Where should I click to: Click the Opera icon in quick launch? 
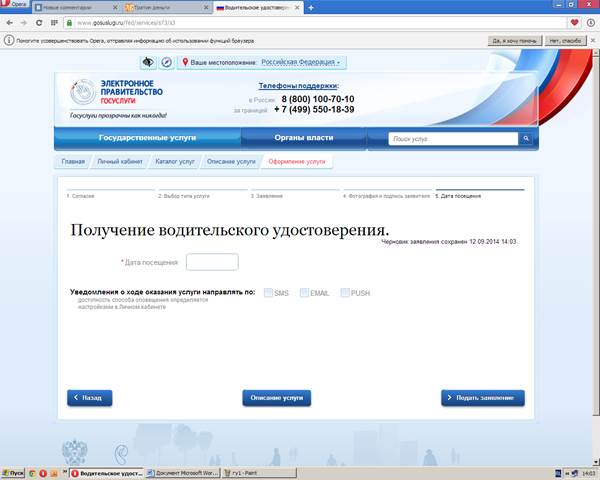click(x=43, y=473)
